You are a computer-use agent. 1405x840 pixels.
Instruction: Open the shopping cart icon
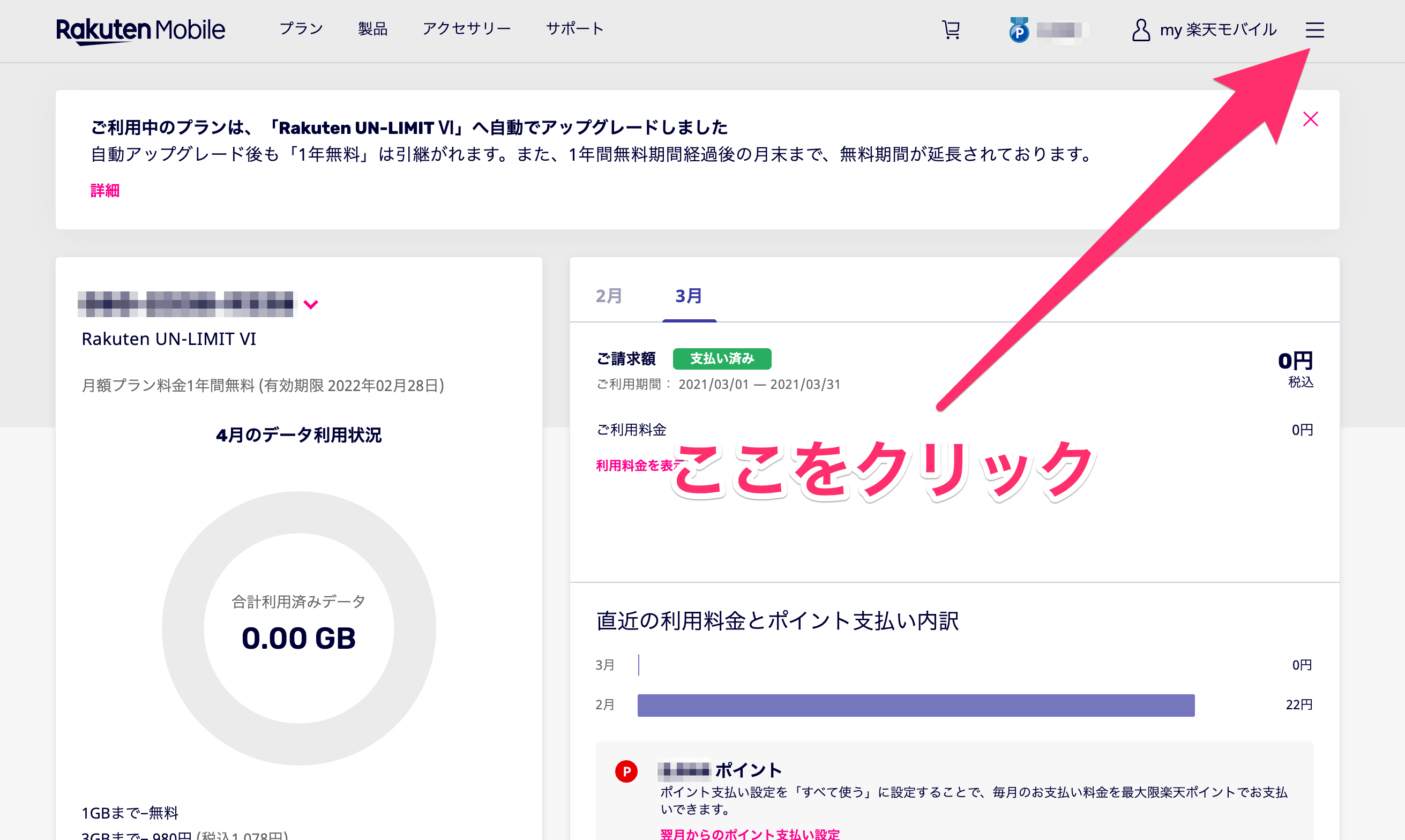(951, 29)
